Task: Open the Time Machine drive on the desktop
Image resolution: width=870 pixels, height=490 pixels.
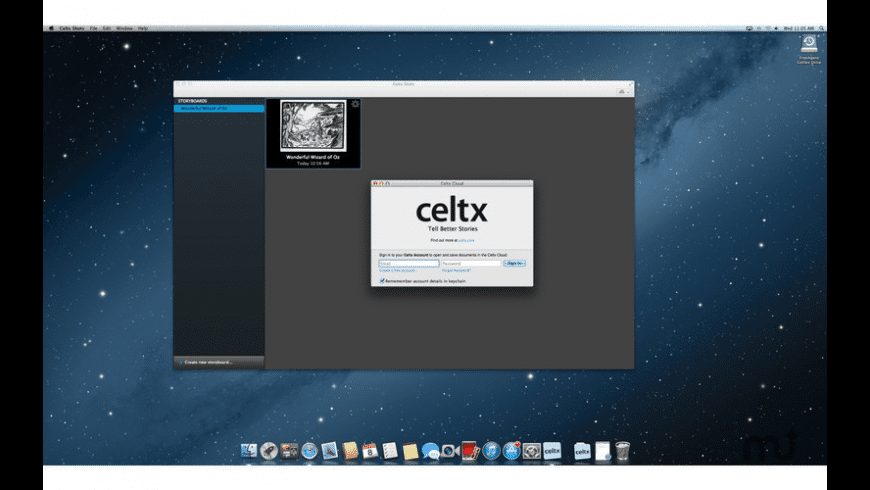Action: click(x=809, y=44)
